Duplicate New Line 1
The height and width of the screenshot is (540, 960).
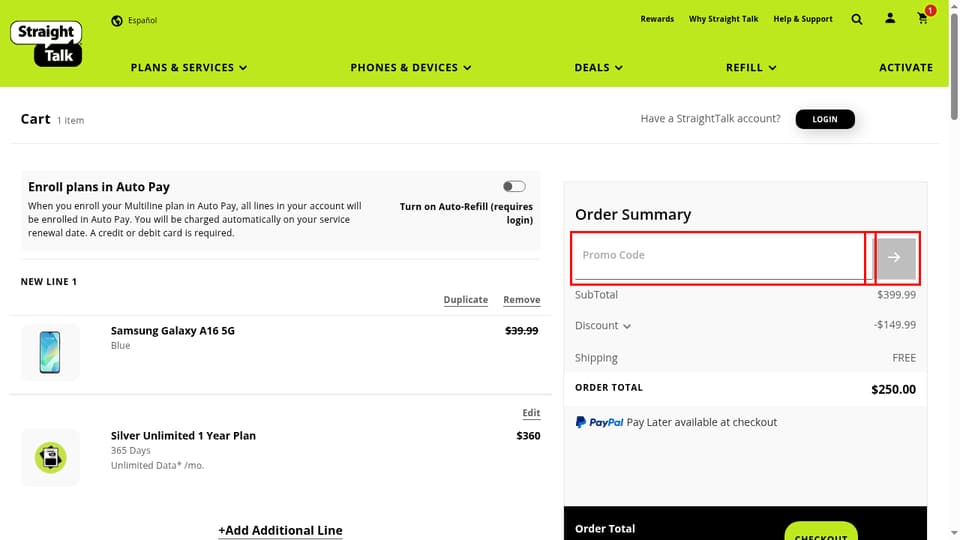coord(465,300)
